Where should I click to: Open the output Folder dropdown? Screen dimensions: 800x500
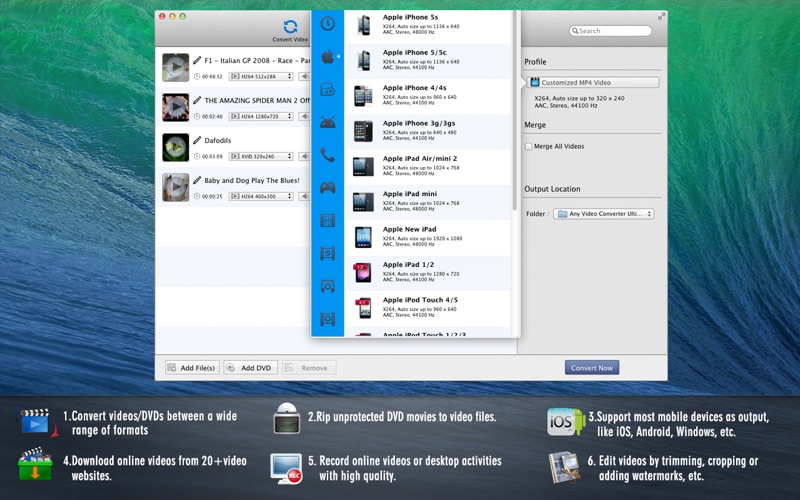click(604, 214)
